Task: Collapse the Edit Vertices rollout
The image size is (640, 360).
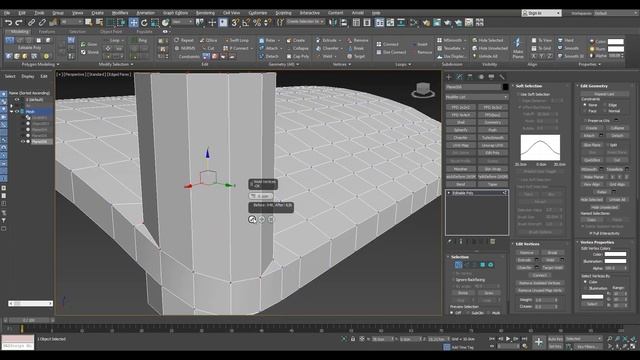Action: [527, 244]
